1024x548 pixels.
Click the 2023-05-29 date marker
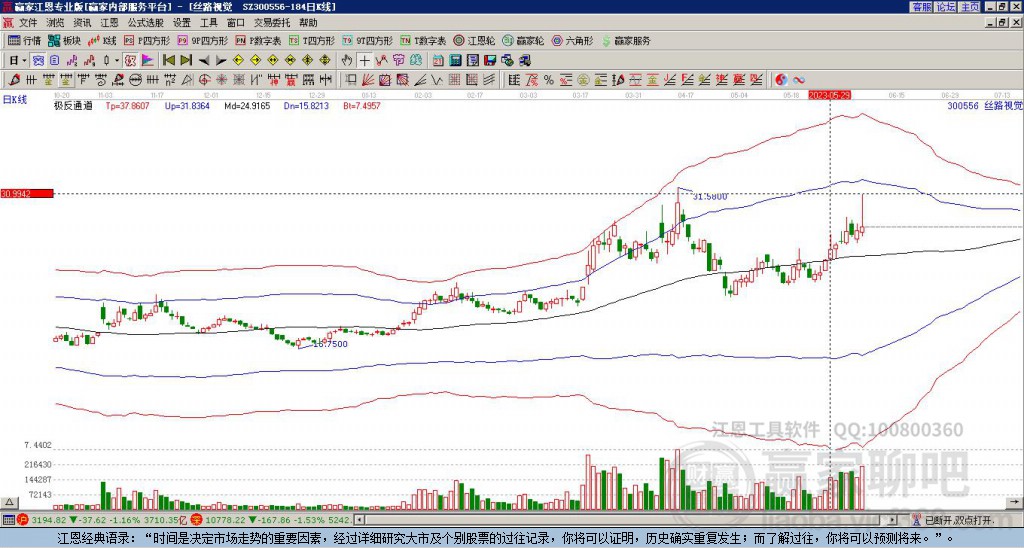829,95
